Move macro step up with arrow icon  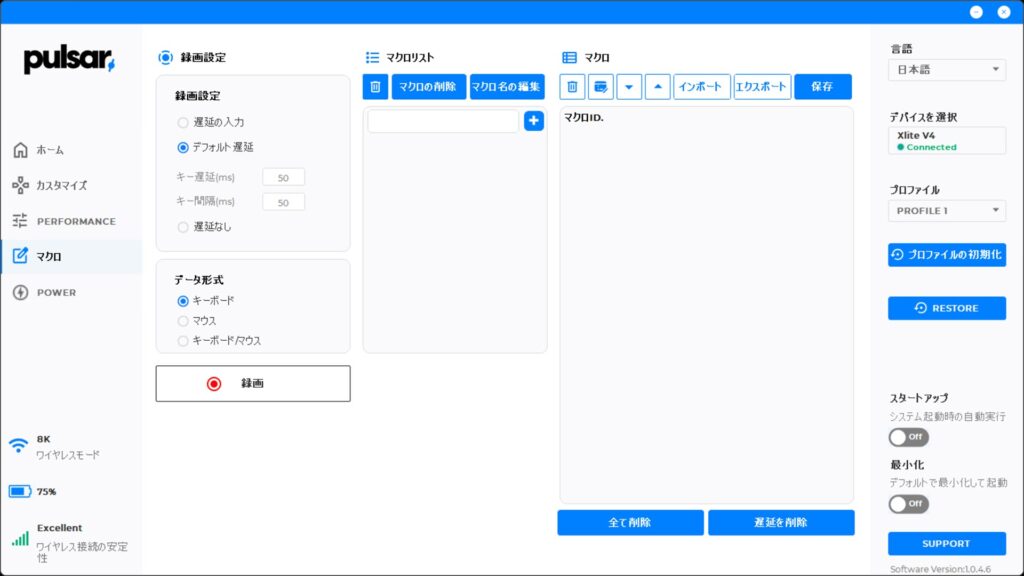point(658,87)
